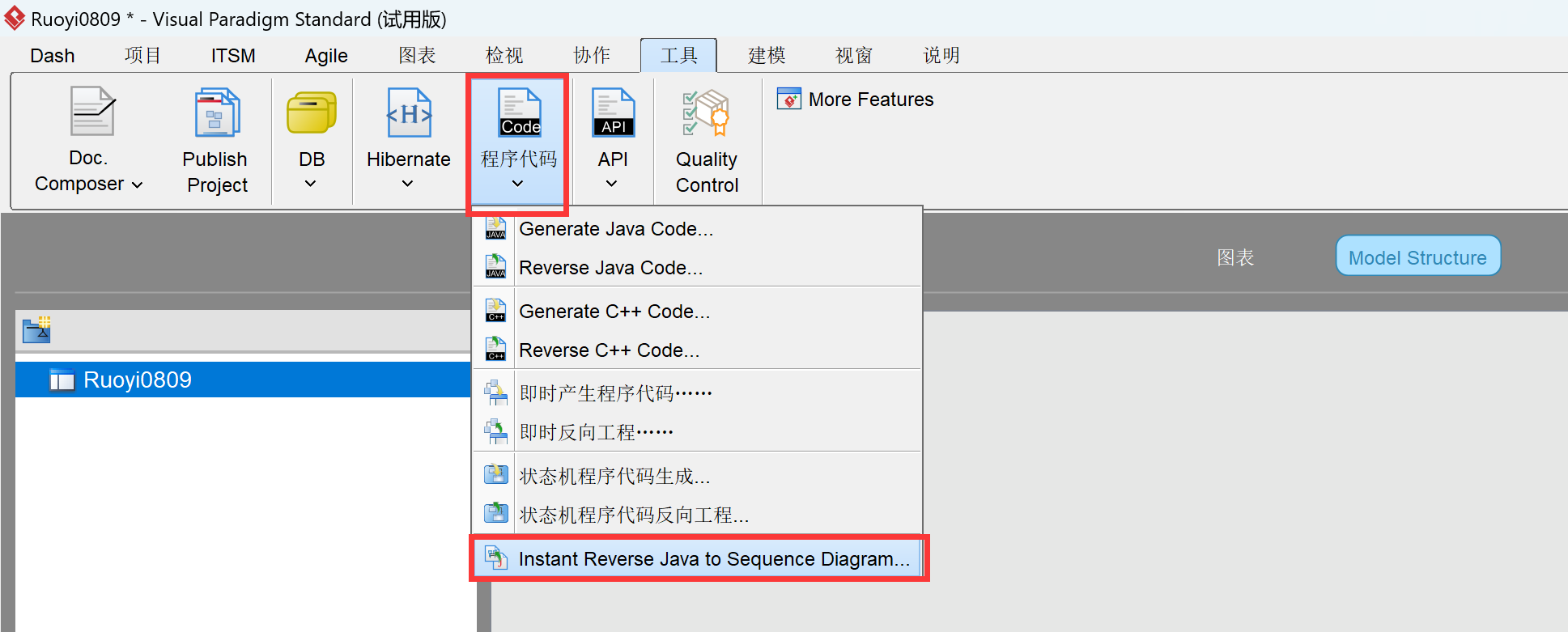Image resolution: width=1568 pixels, height=632 pixels.
Task: Expand the API dropdown chevron
Action: [612, 184]
